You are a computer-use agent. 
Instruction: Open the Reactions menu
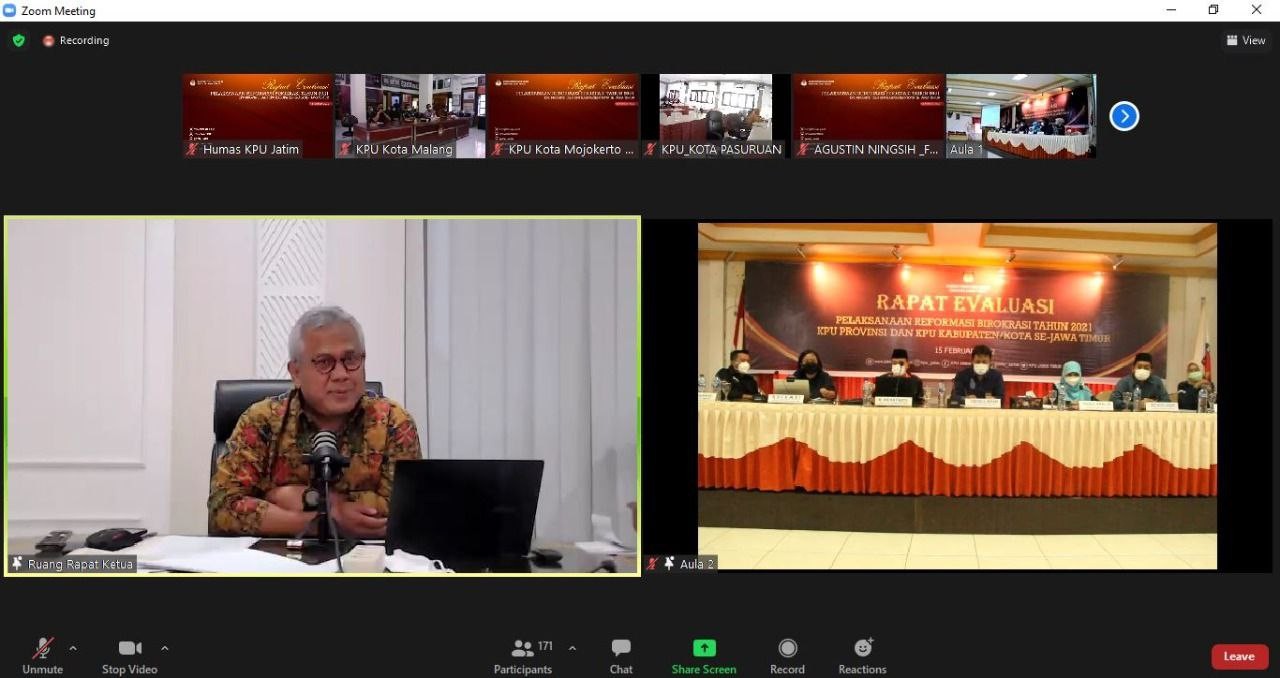click(x=862, y=656)
